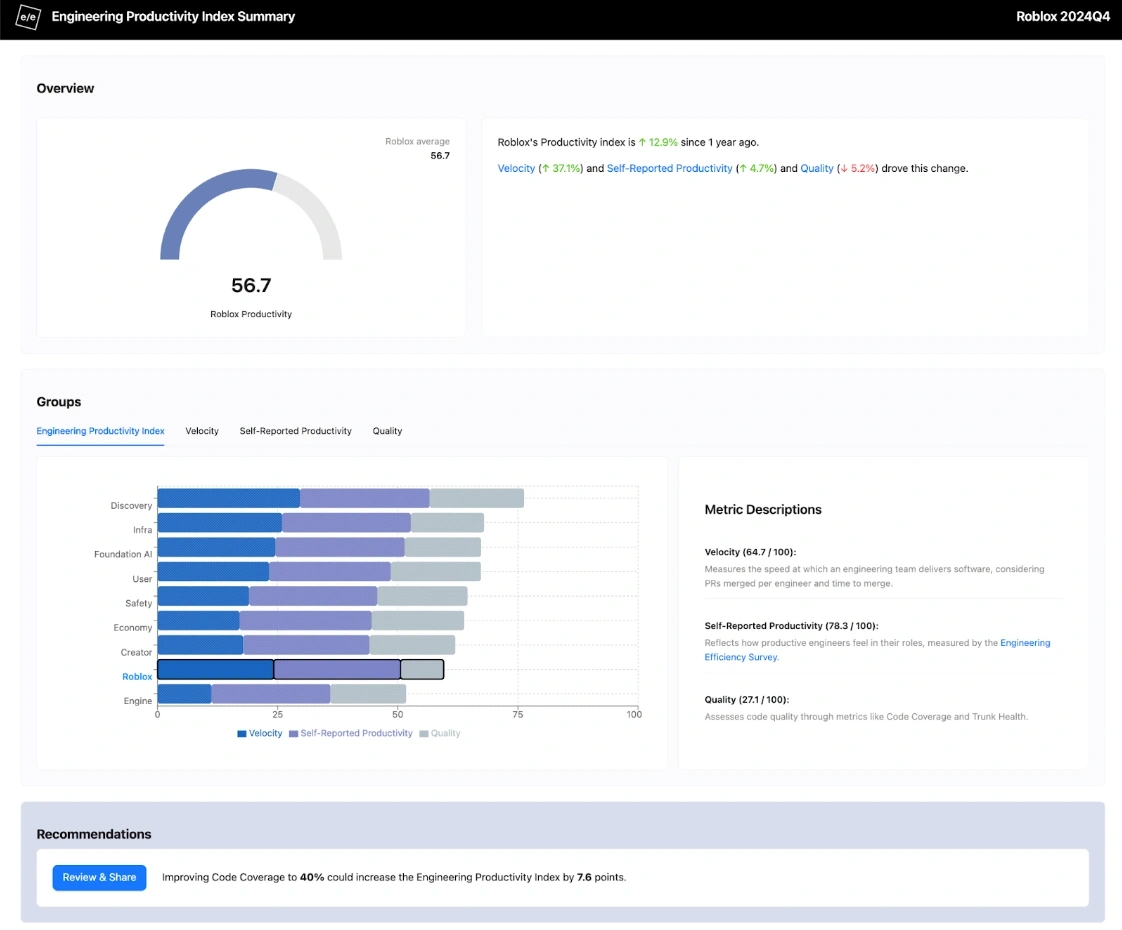Click the '12.9%' productivity change value

click(663, 142)
